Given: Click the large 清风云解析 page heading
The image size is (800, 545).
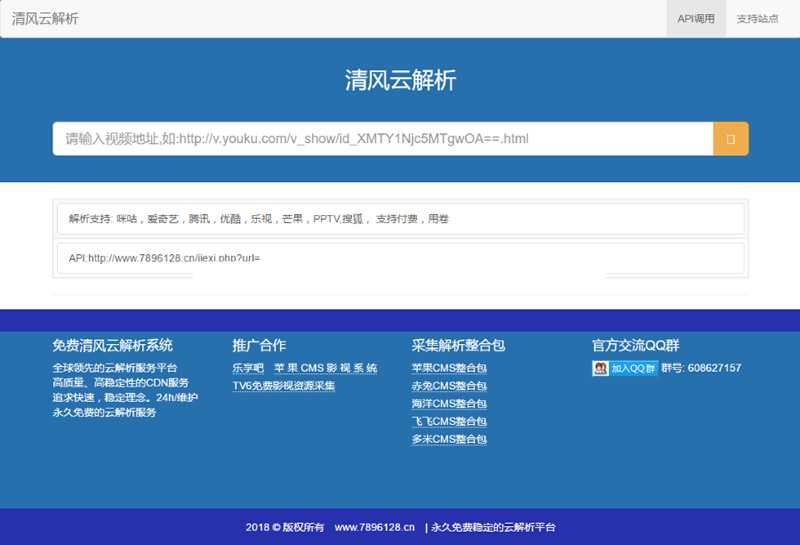Looking at the screenshot, I should click(x=400, y=81).
